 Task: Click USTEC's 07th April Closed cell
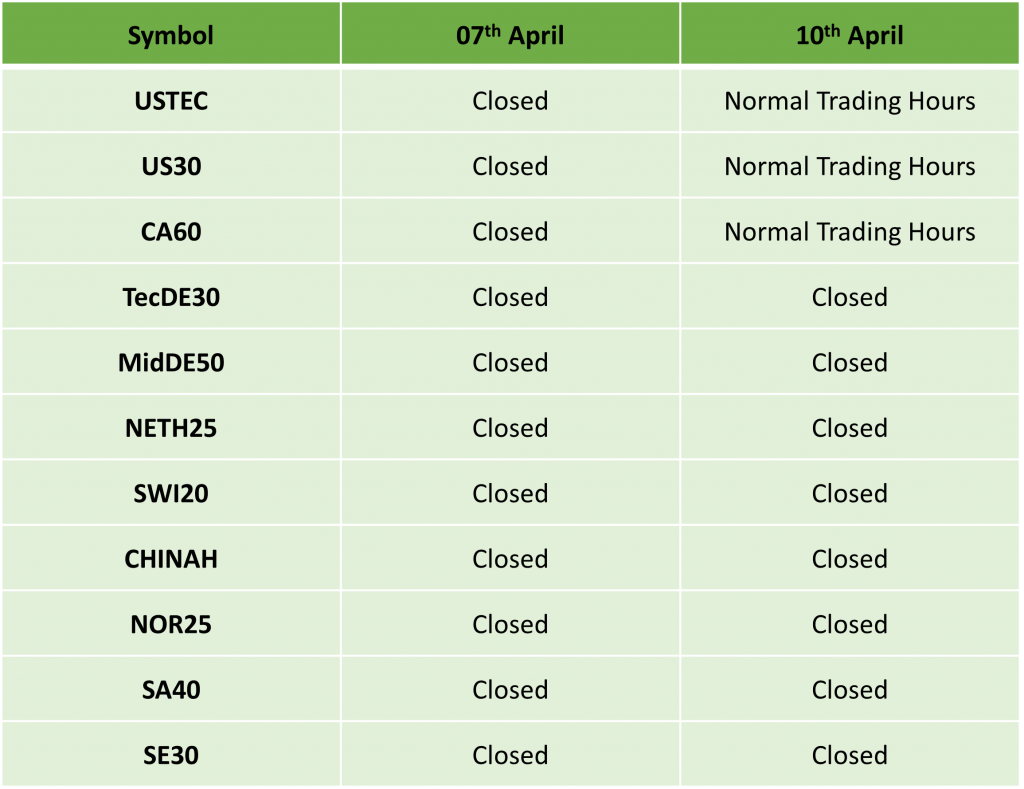tap(510, 101)
